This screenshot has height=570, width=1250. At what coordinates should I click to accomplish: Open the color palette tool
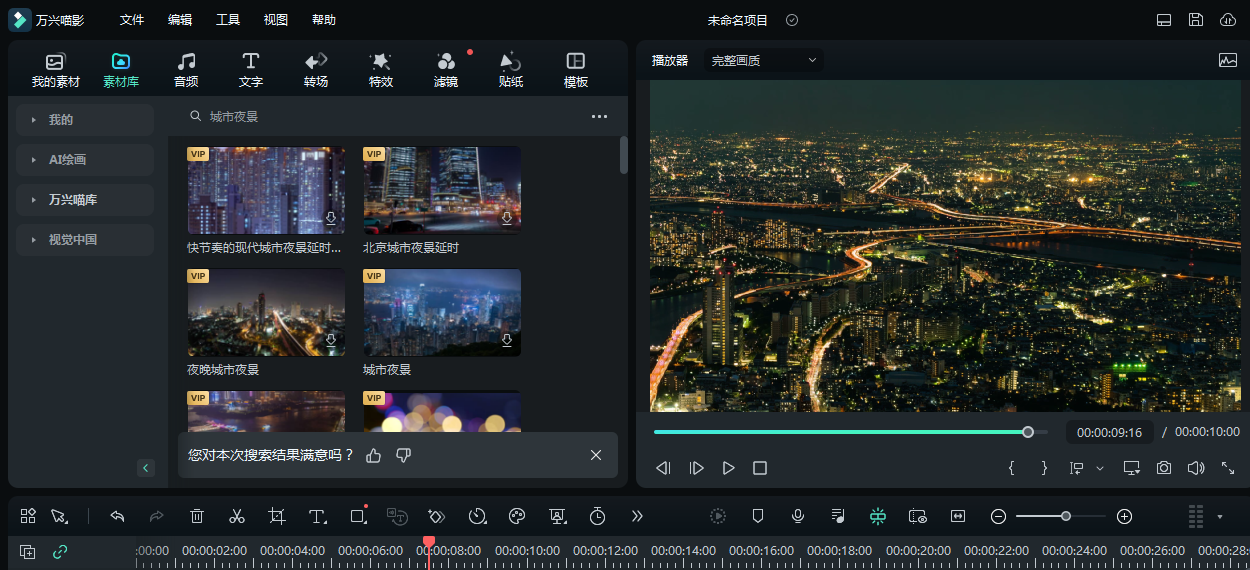coord(517,516)
